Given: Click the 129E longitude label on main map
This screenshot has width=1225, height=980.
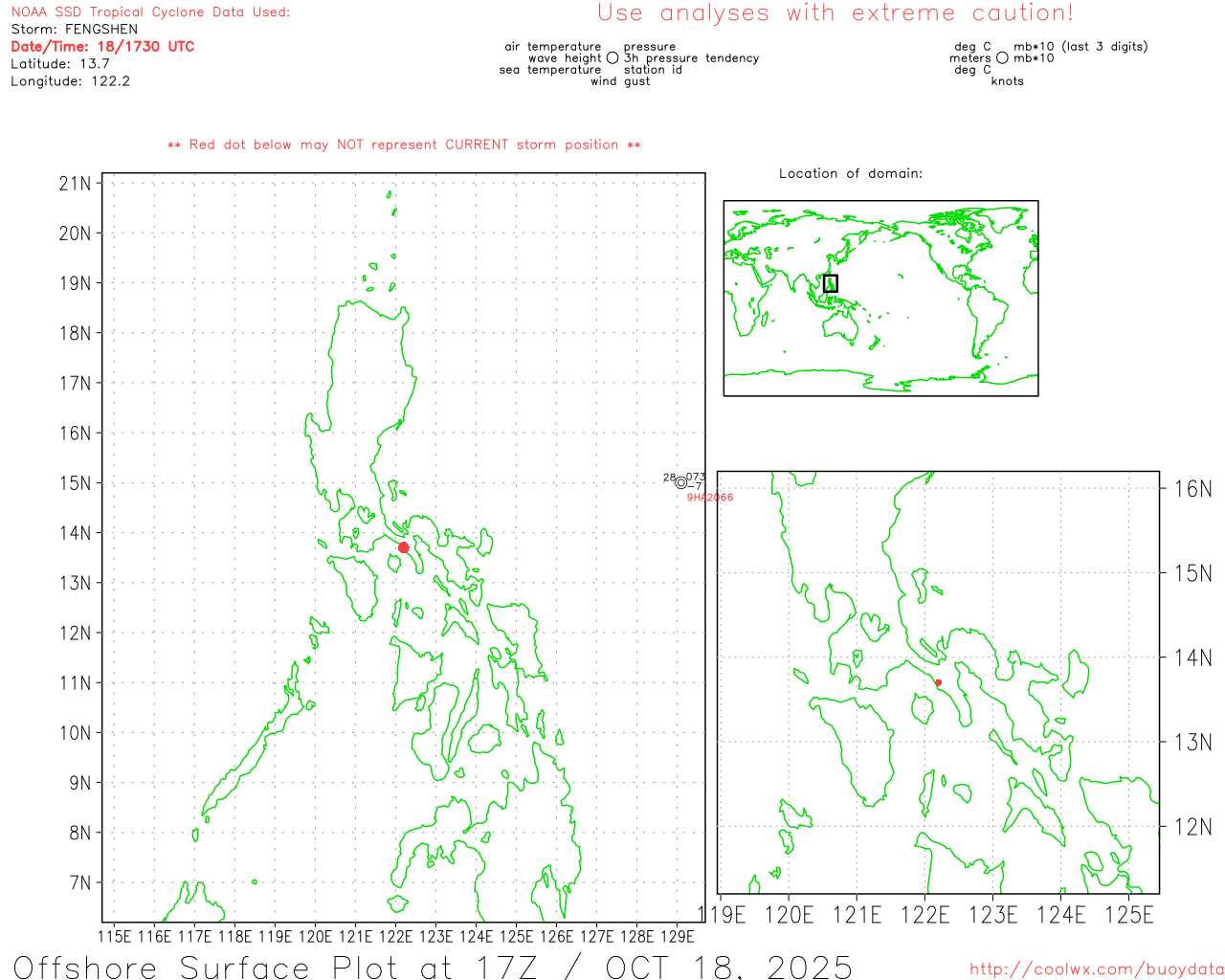Looking at the screenshot, I should point(678,936).
